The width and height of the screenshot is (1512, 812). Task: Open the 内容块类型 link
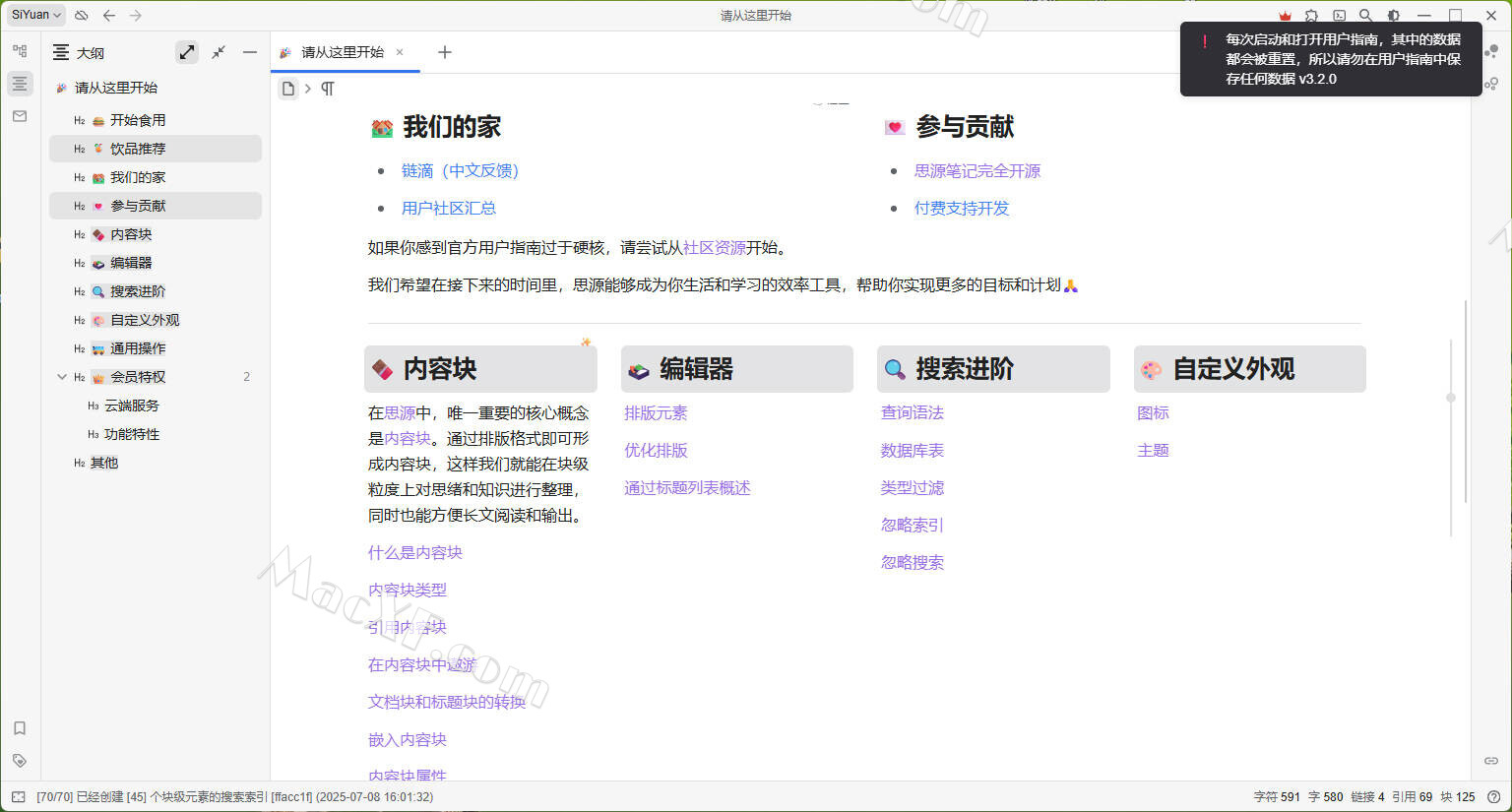408,591
